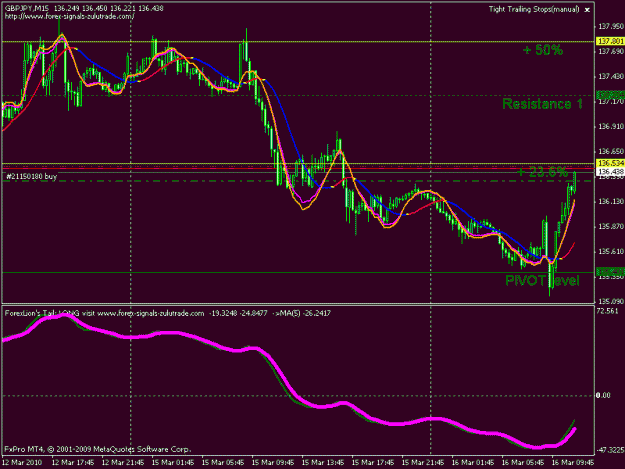This screenshot has width=625, height=469.
Task: Click the expert advisor disabled cross icon
Action: coord(587,10)
